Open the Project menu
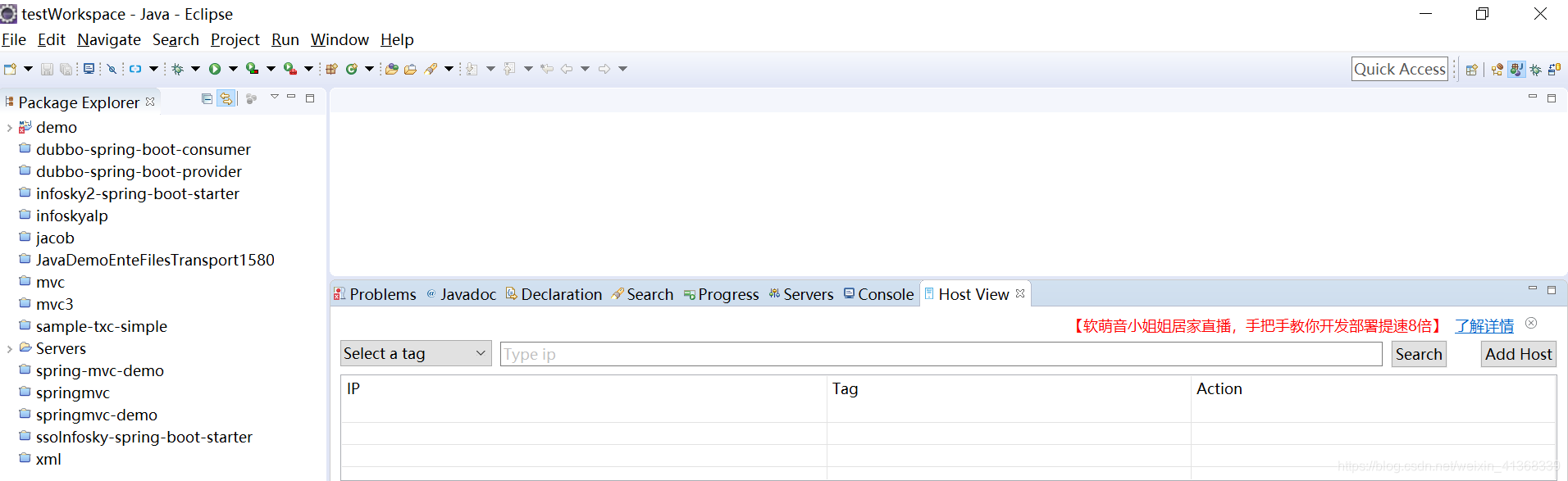The width and height of the screenshot is (1568, 481). click(235, 39)
